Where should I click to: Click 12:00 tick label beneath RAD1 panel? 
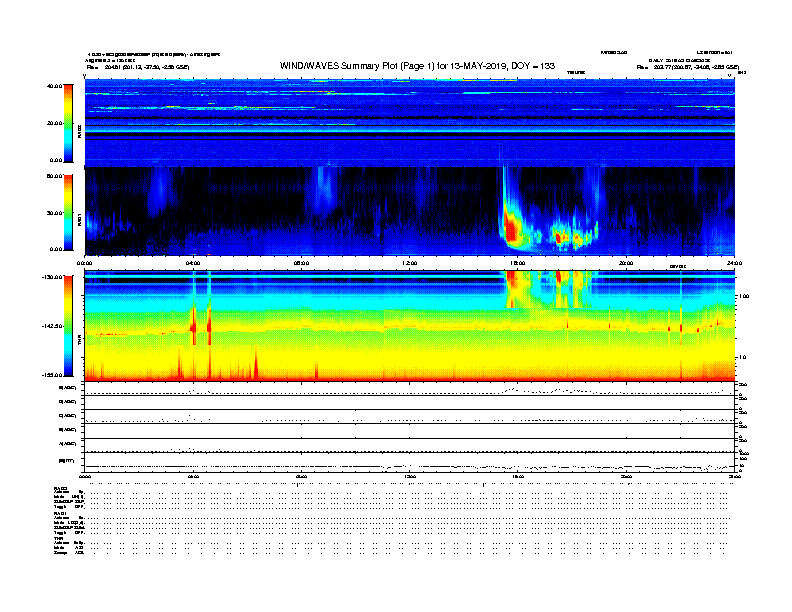(410, 263)
